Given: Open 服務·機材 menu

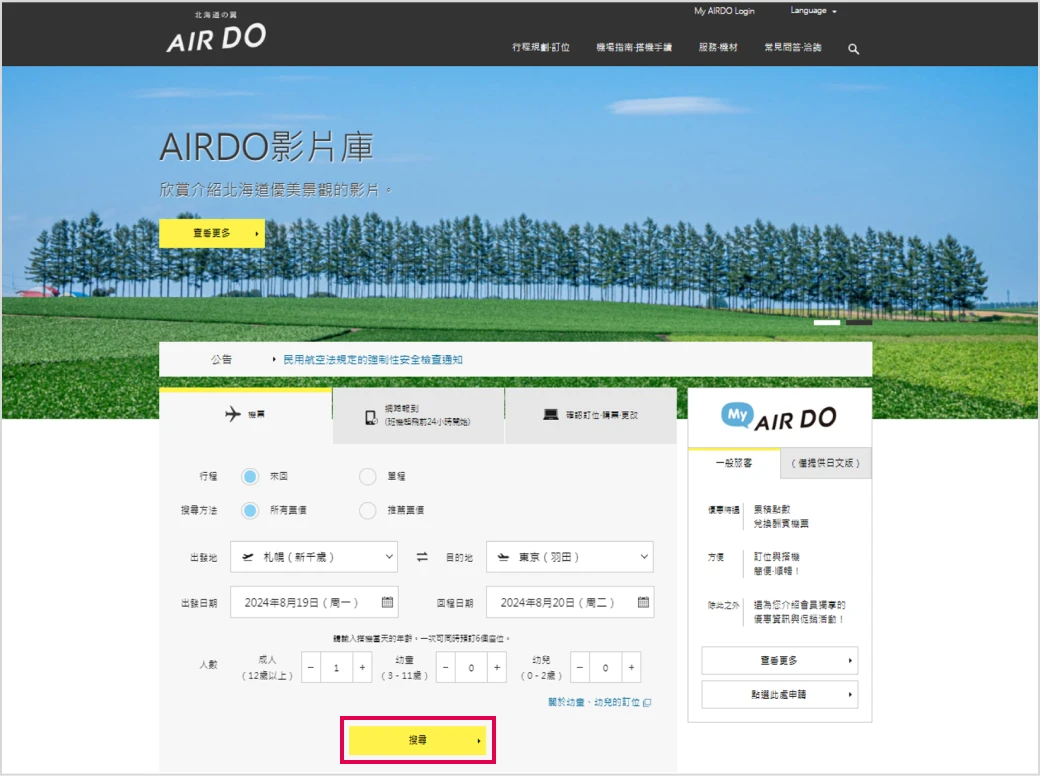Looking at the screenshot, I should coord(718,47).
